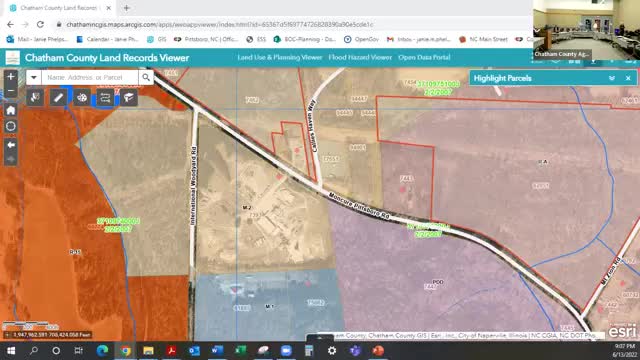The width and height of the screenshot is (640, 360).
Task: Close the Chatham County Land Records tab
Action: click(x=109, y=8)
